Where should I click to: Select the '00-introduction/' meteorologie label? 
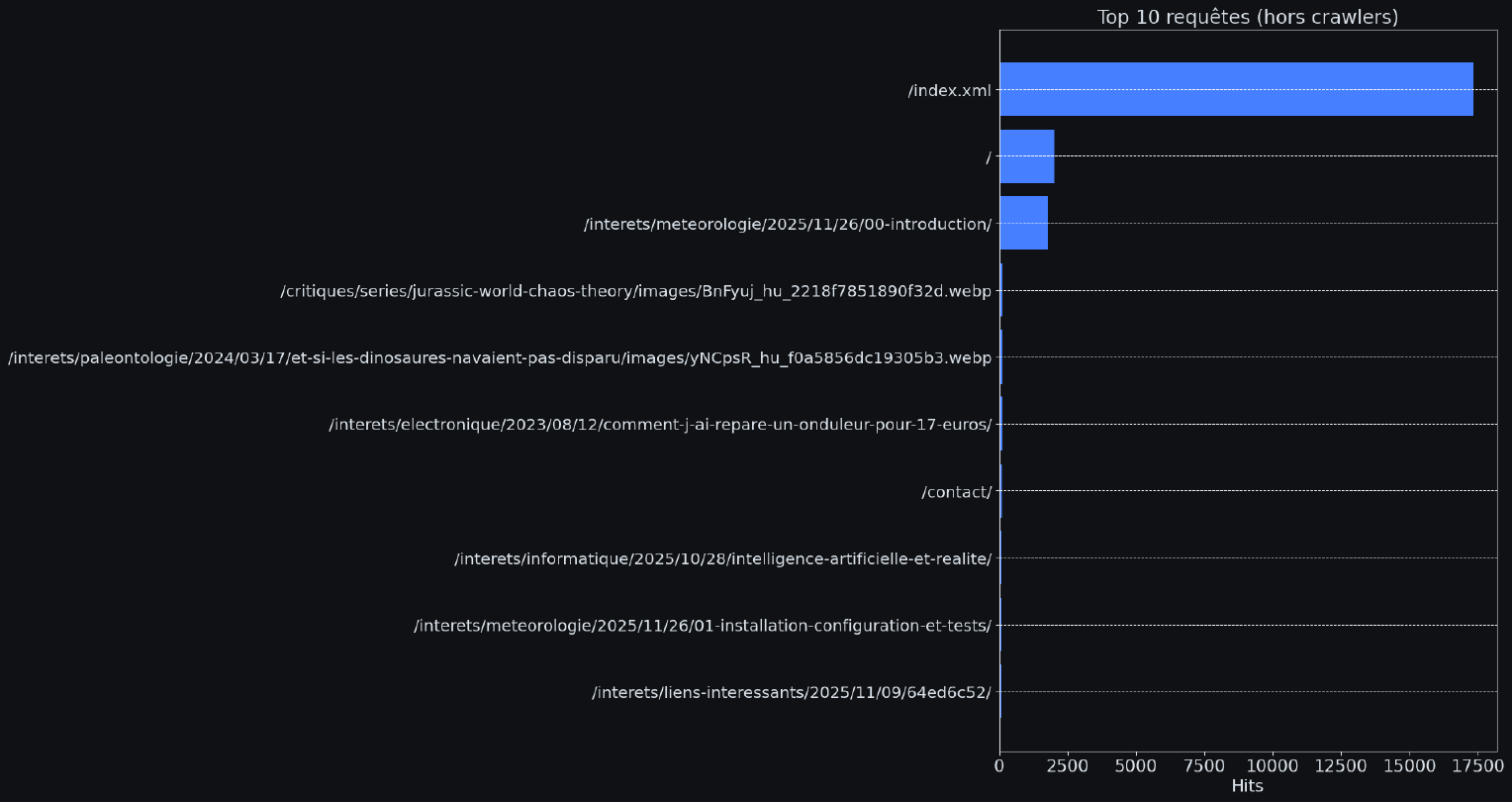pyautogui.click(x=788, y=224)
